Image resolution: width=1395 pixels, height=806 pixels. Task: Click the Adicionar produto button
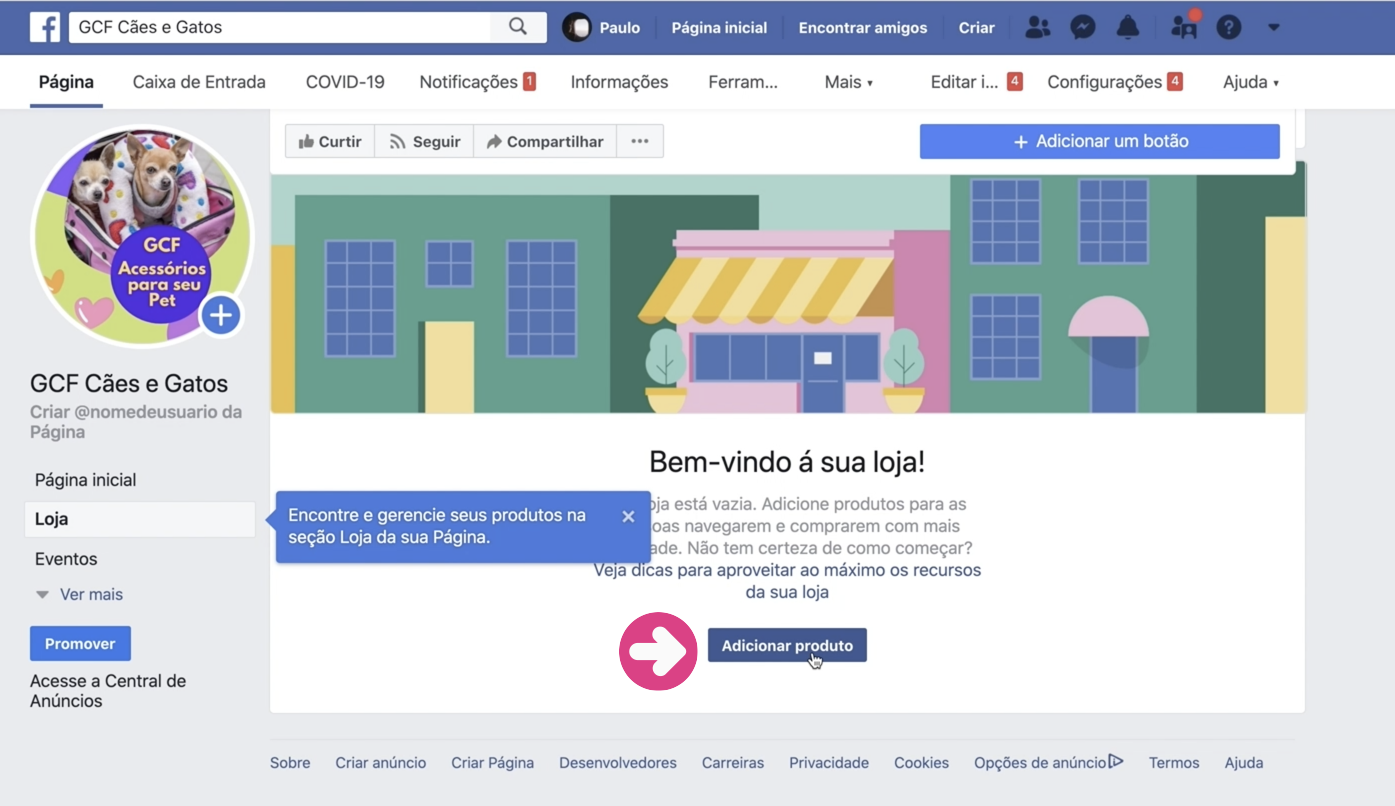pos(787,645)
